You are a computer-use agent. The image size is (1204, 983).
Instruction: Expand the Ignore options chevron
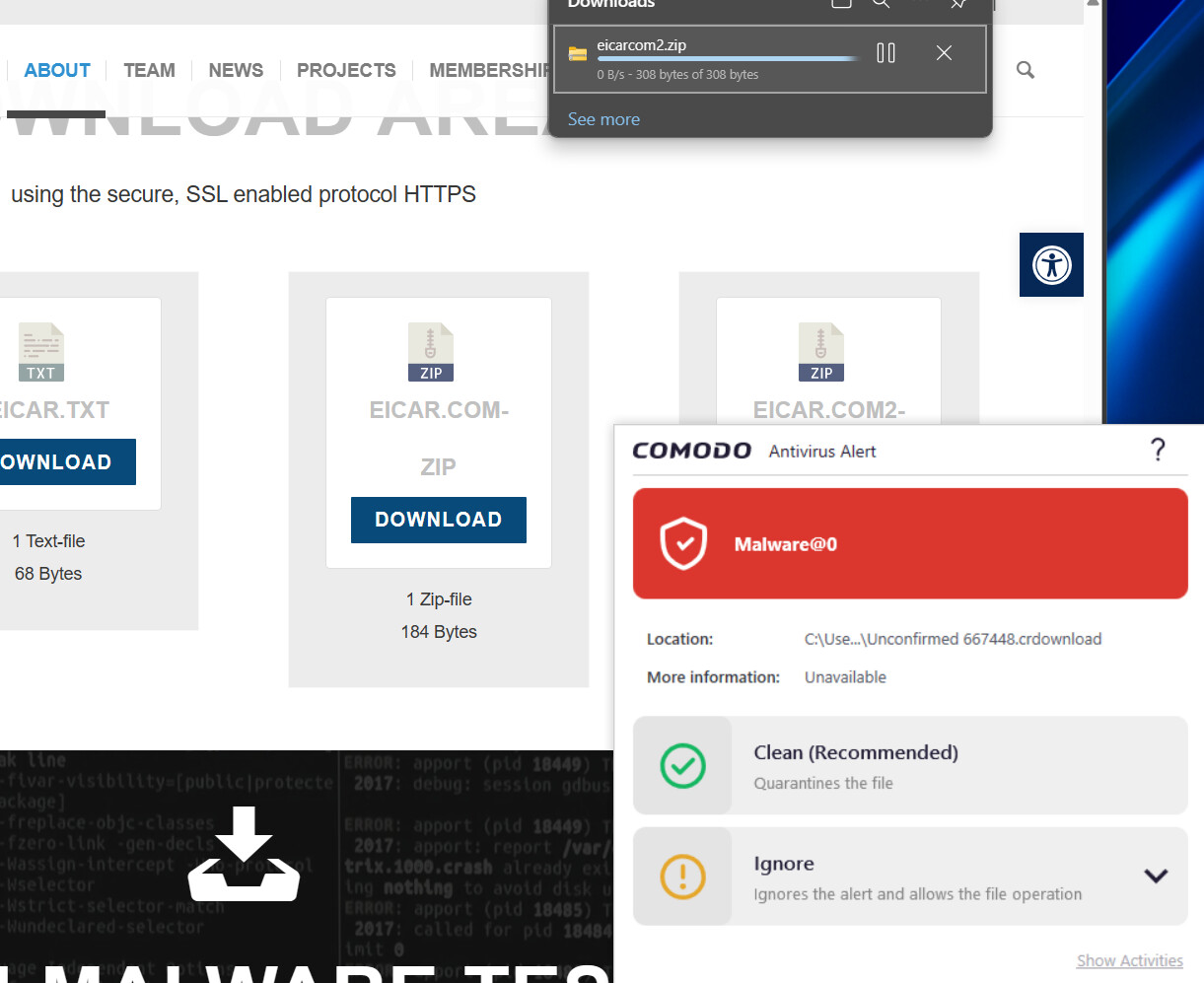tap(1156, 876)
